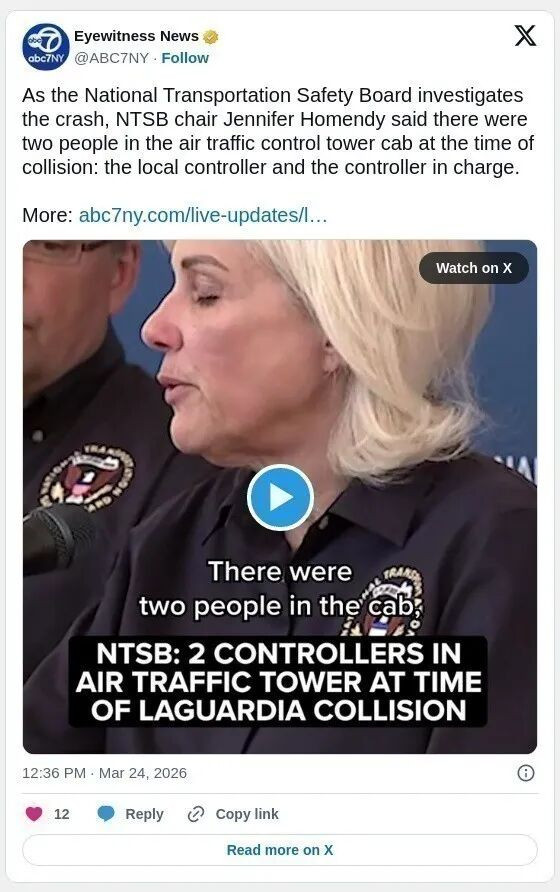Click the @ABC7NY handle

click(x=111, y=58)
